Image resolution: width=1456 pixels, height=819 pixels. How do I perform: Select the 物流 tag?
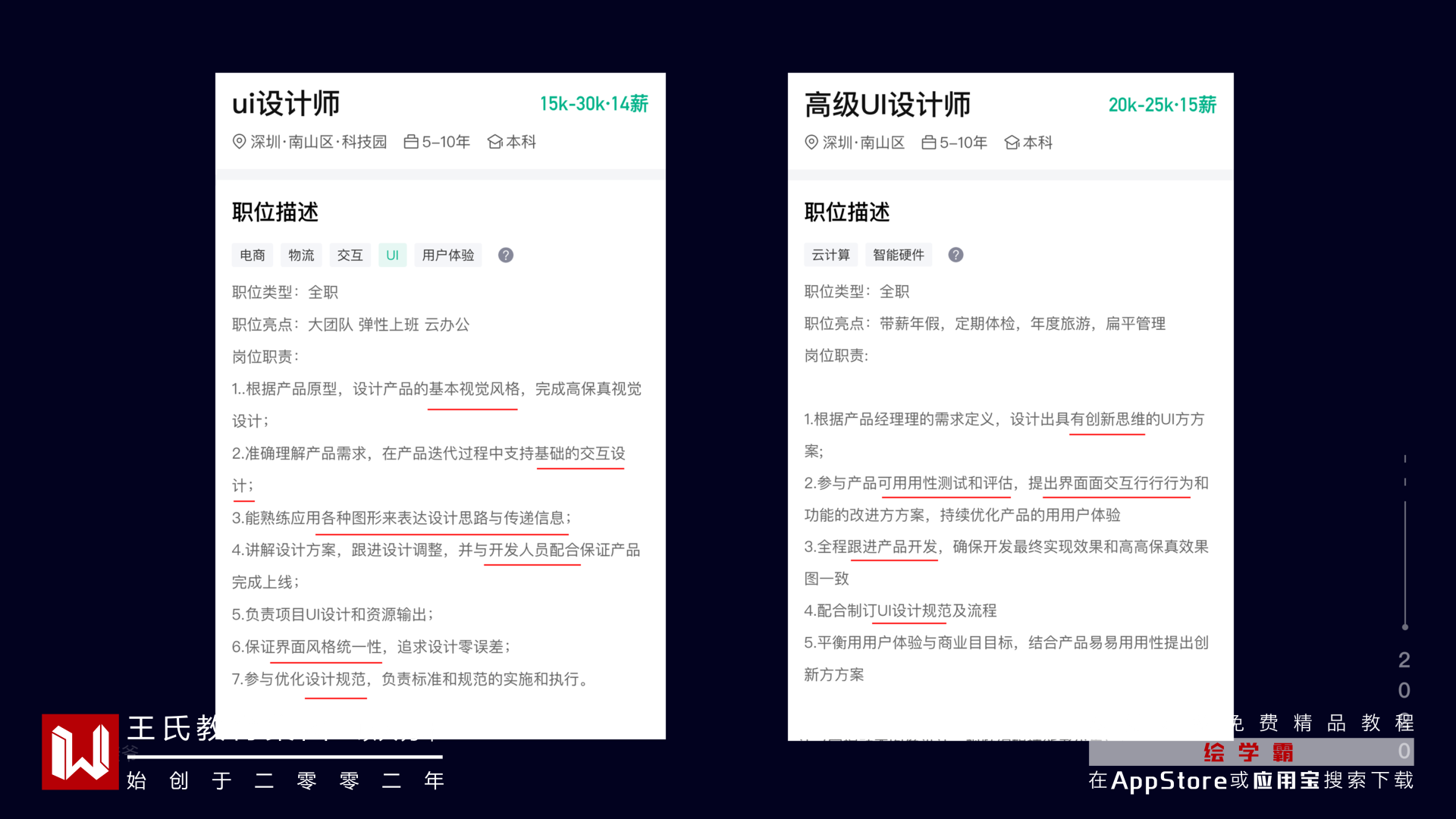301,256
